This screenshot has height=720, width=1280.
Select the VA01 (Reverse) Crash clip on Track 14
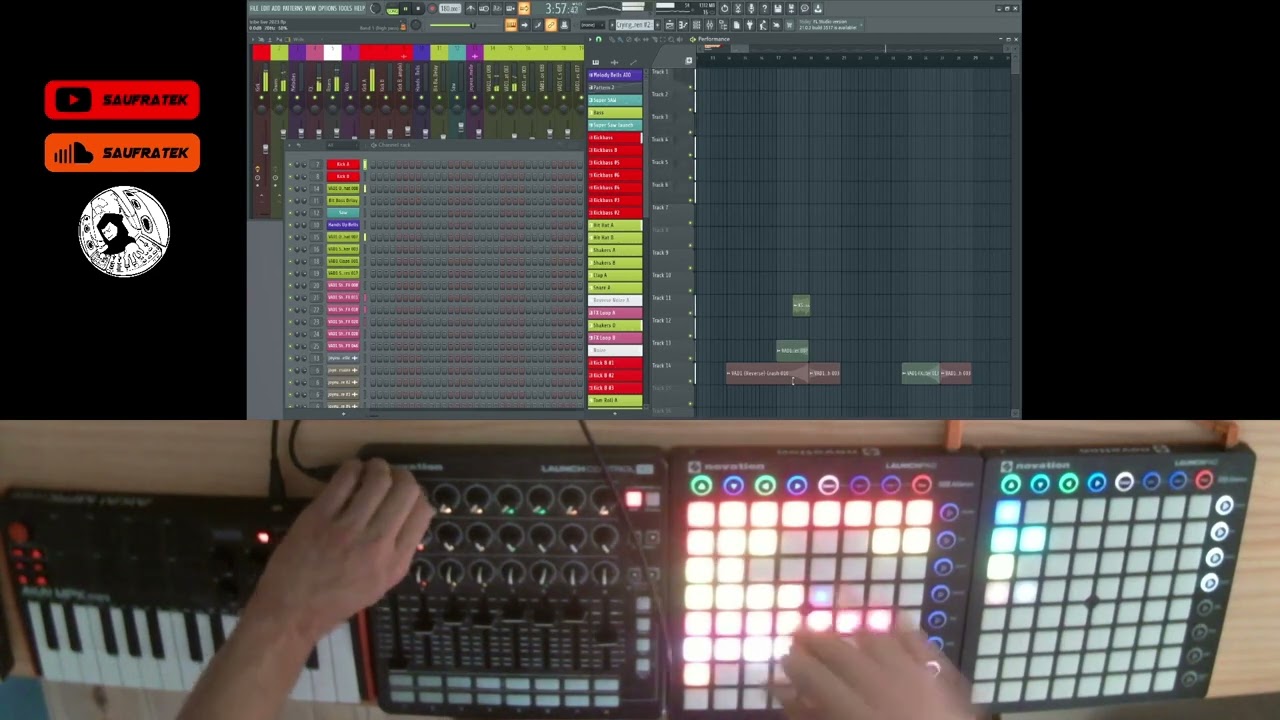[x=767, y=373]
